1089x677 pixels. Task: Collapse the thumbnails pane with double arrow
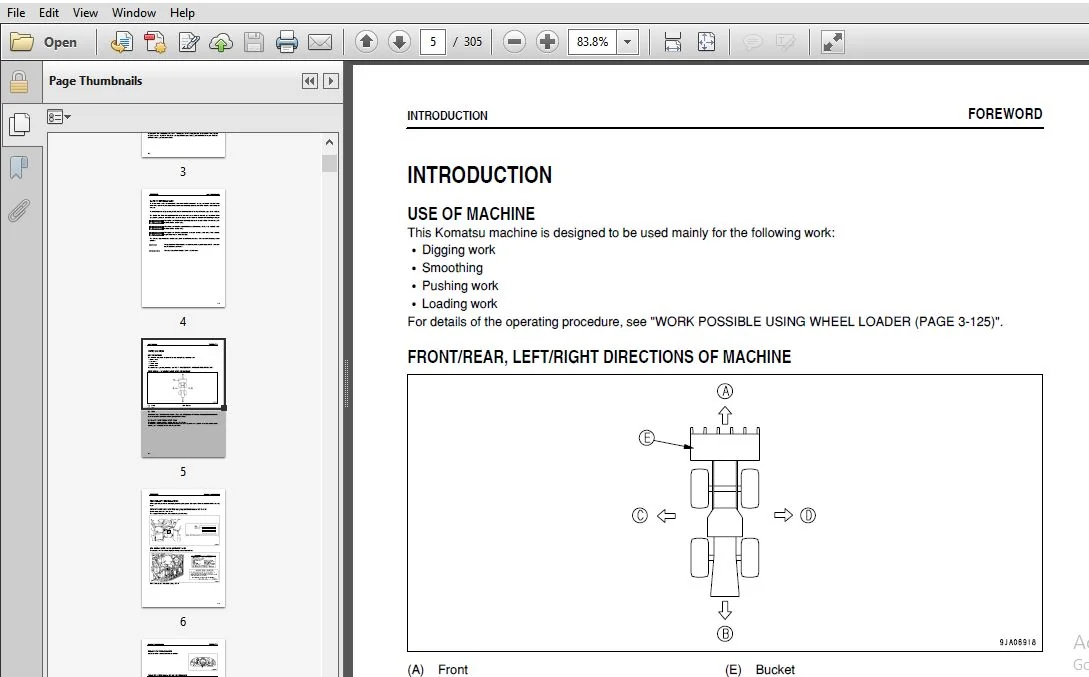[x=310, y=81]
